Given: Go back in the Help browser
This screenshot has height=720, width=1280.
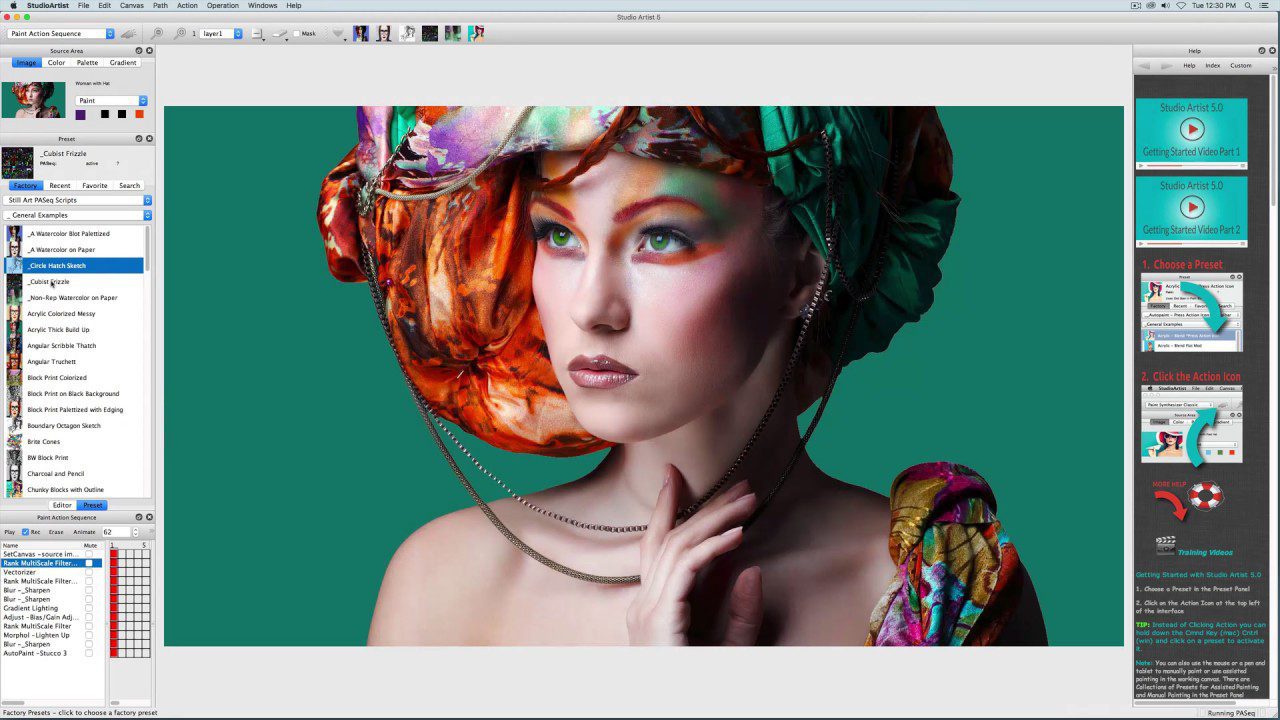Looking at the screenshot, I should pos(1145,66).
